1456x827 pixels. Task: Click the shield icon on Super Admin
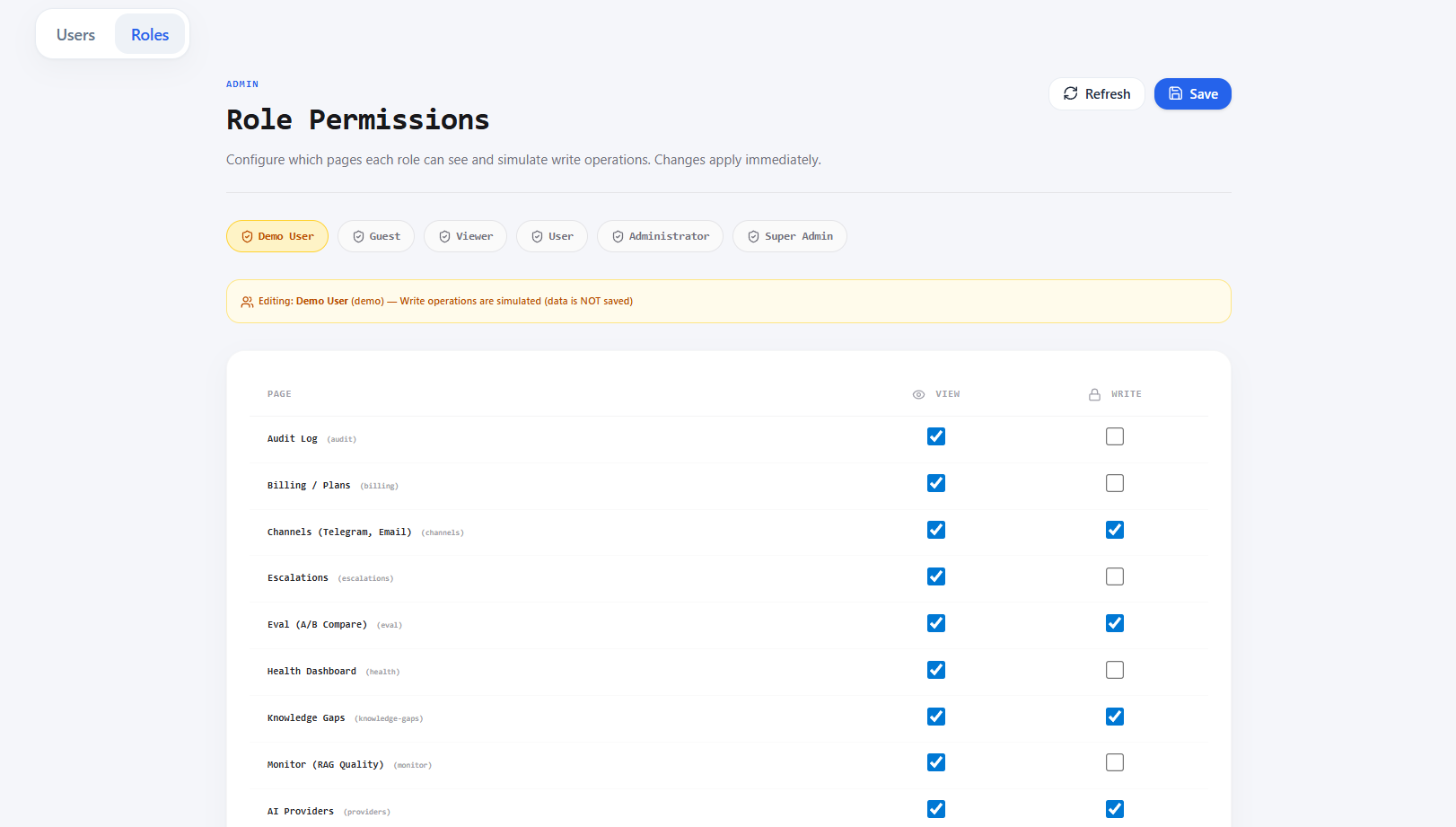[753, 237]
